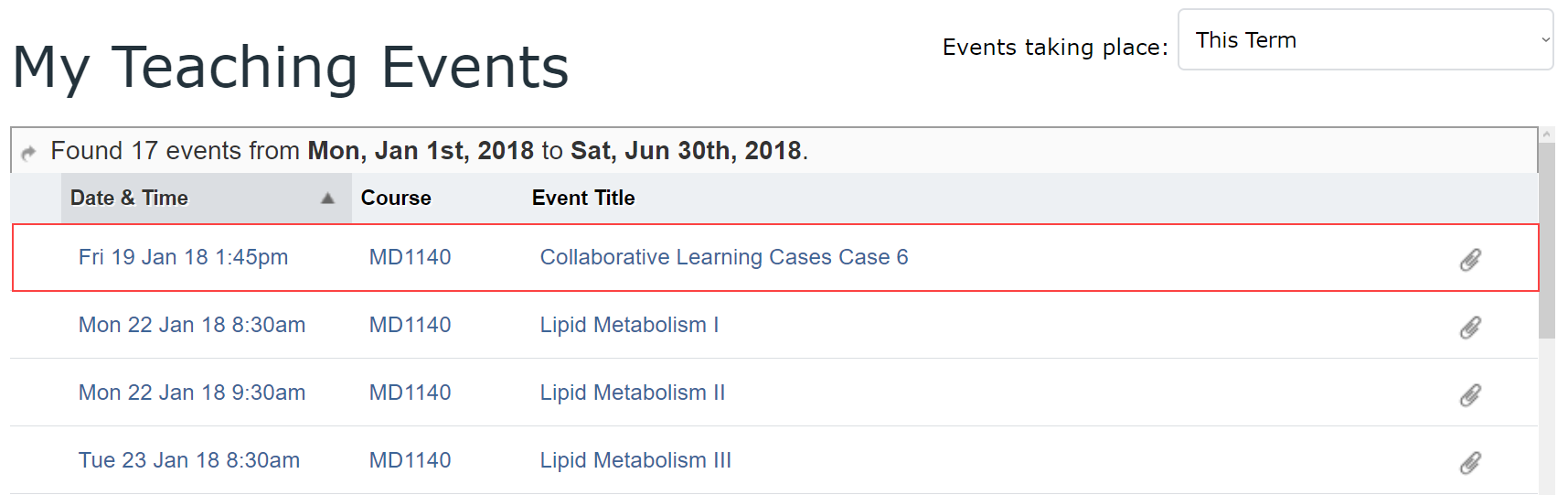Toggle sort arrow in Date & Time header
The image size is (1568, 495).
pos(327,199)
